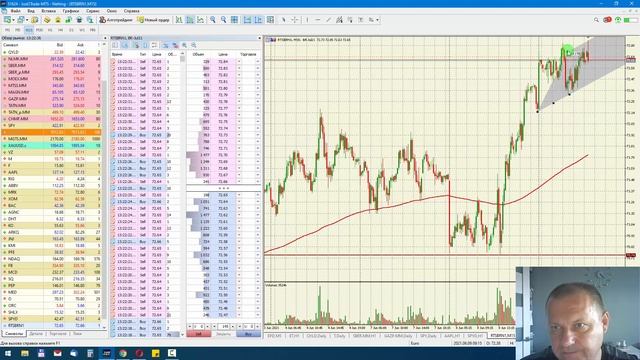Open Opera browser from the taskbar
Image resolution: width=640 pixels, height=360 pixels.
click(139, 353)
